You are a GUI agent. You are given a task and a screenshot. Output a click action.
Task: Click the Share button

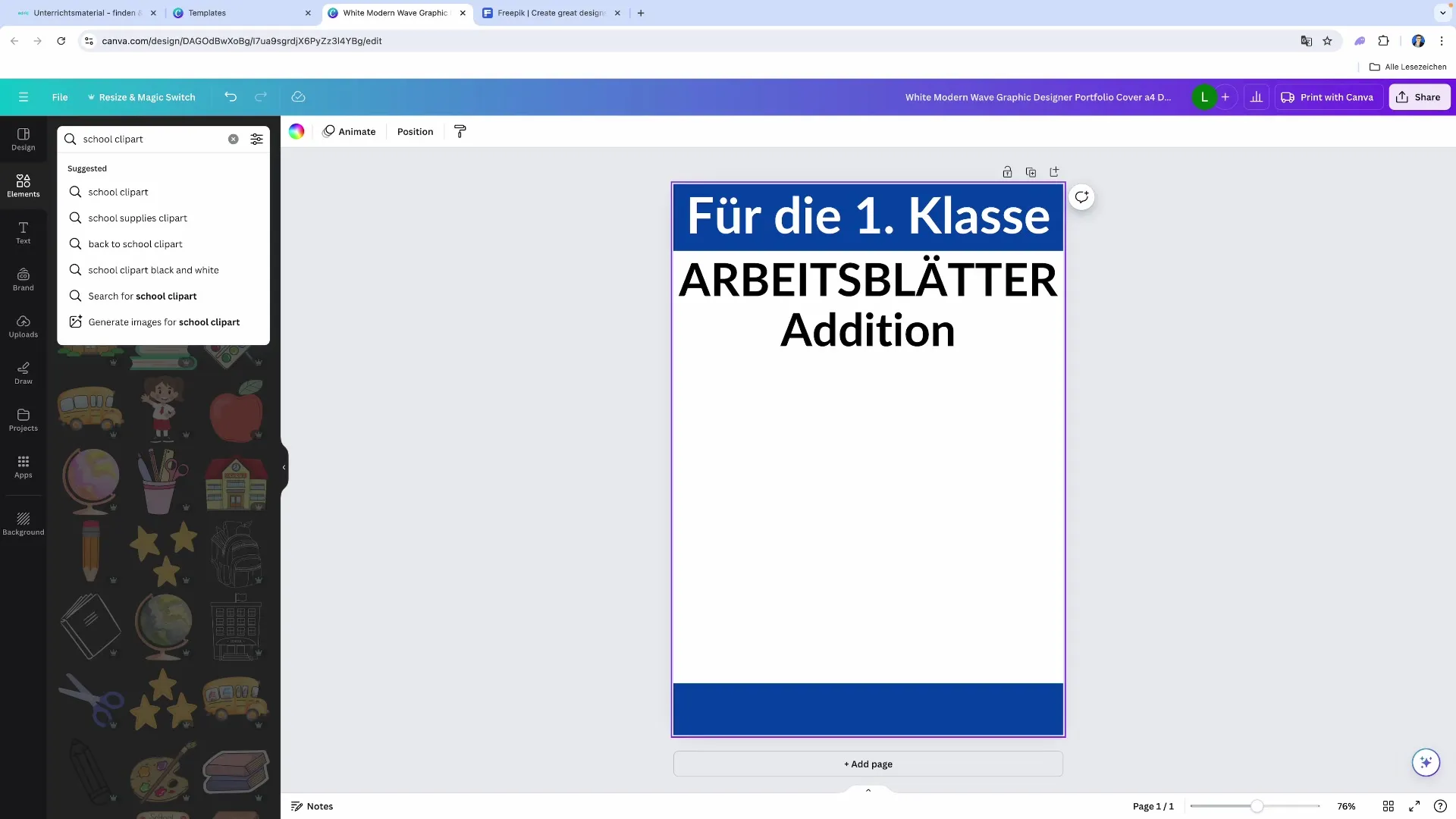pyautogui.click(x=1419, y=97)
